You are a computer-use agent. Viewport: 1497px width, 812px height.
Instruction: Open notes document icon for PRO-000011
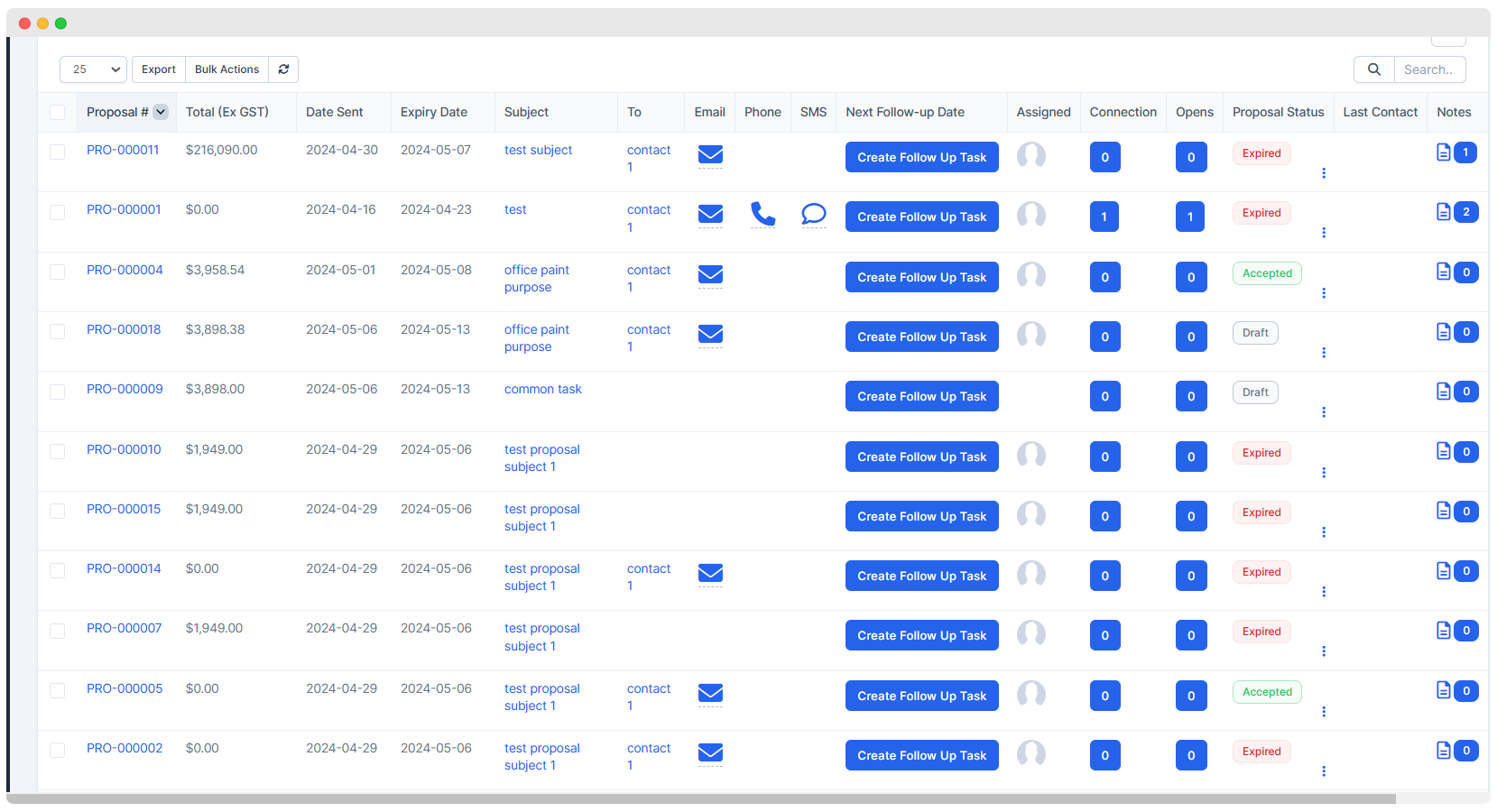(x=1444, y=152)
